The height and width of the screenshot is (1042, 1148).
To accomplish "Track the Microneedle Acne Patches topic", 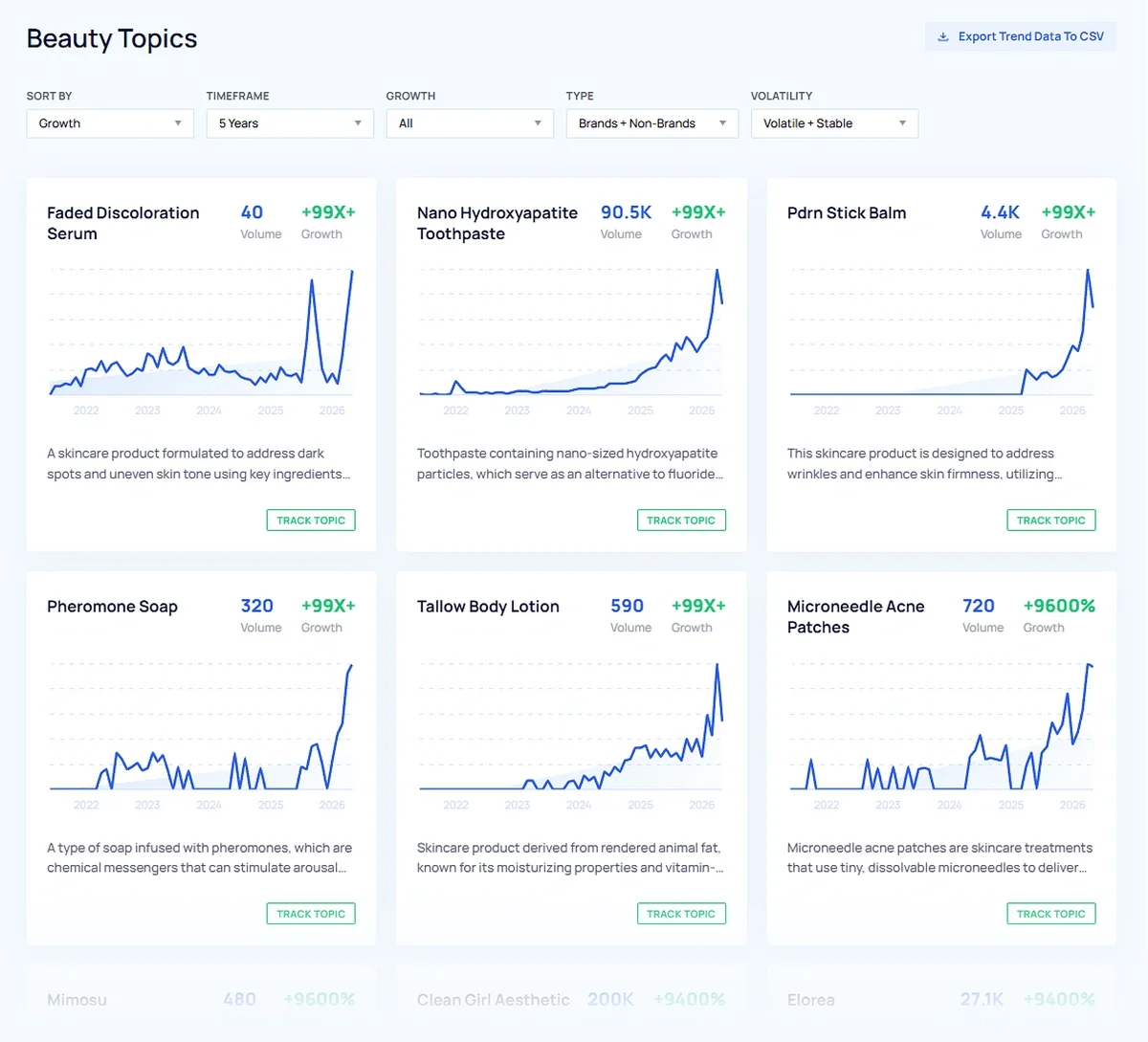I will tap(1051, 914).
